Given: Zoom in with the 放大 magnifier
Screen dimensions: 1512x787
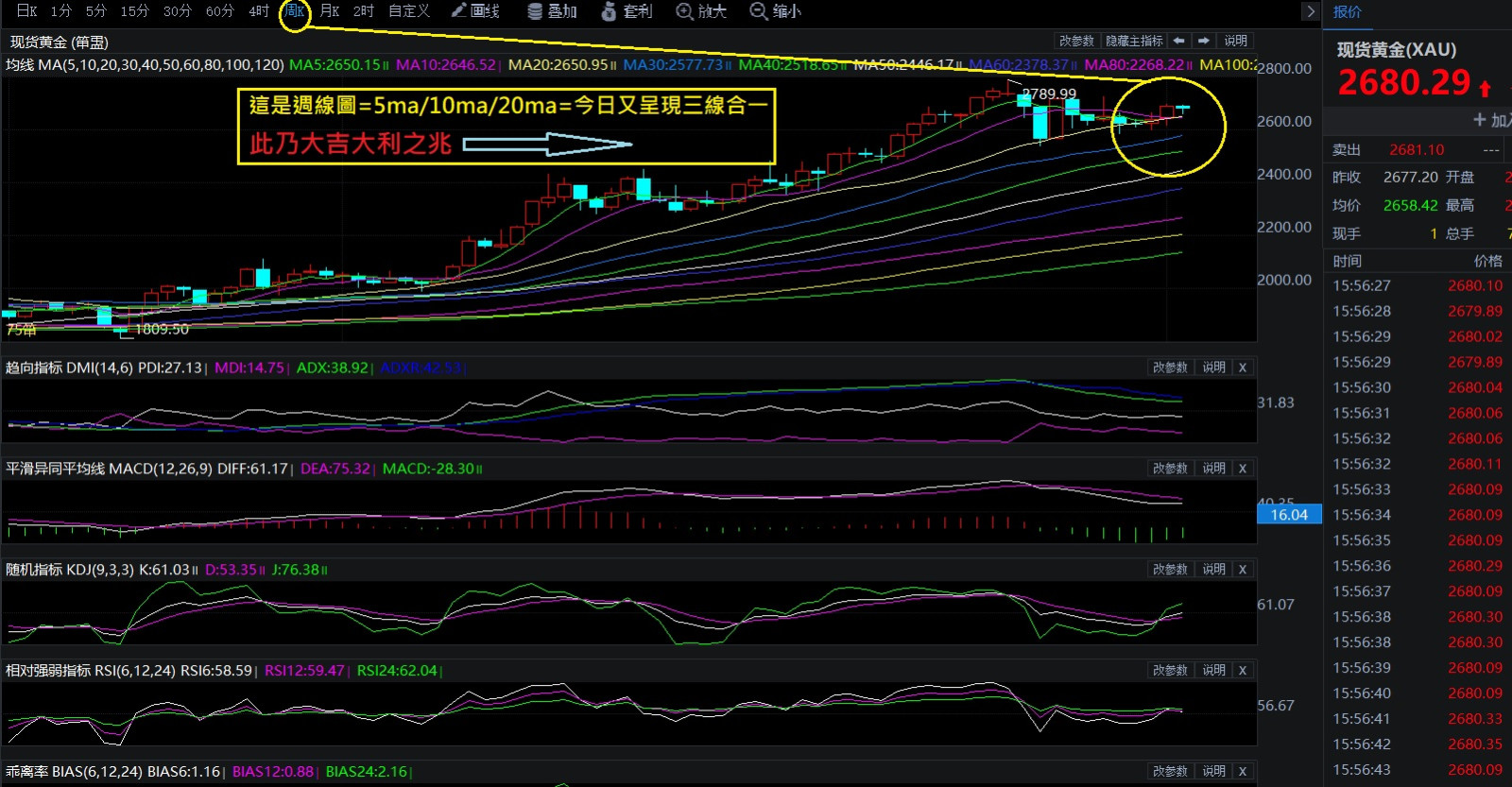Looking at the screenshot, I should point(701,11).
